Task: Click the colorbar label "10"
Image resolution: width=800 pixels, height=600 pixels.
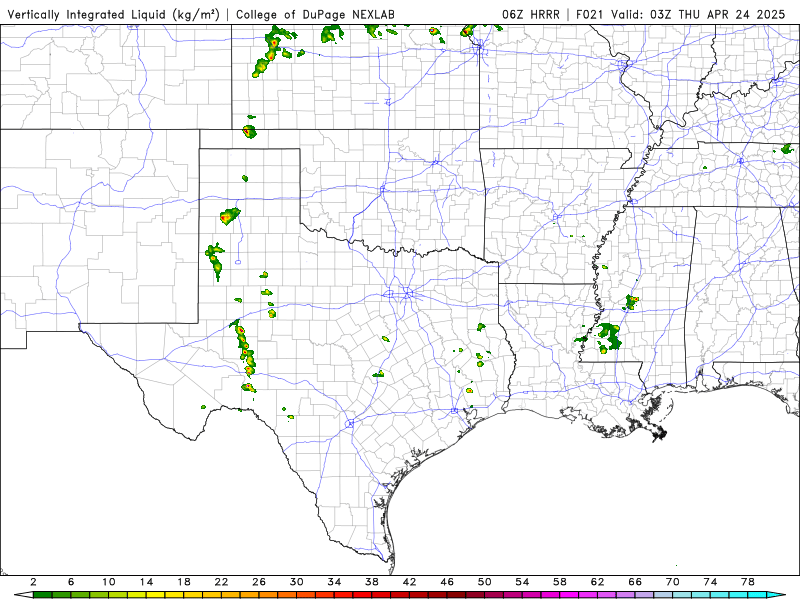Action: tap(109, 582)
